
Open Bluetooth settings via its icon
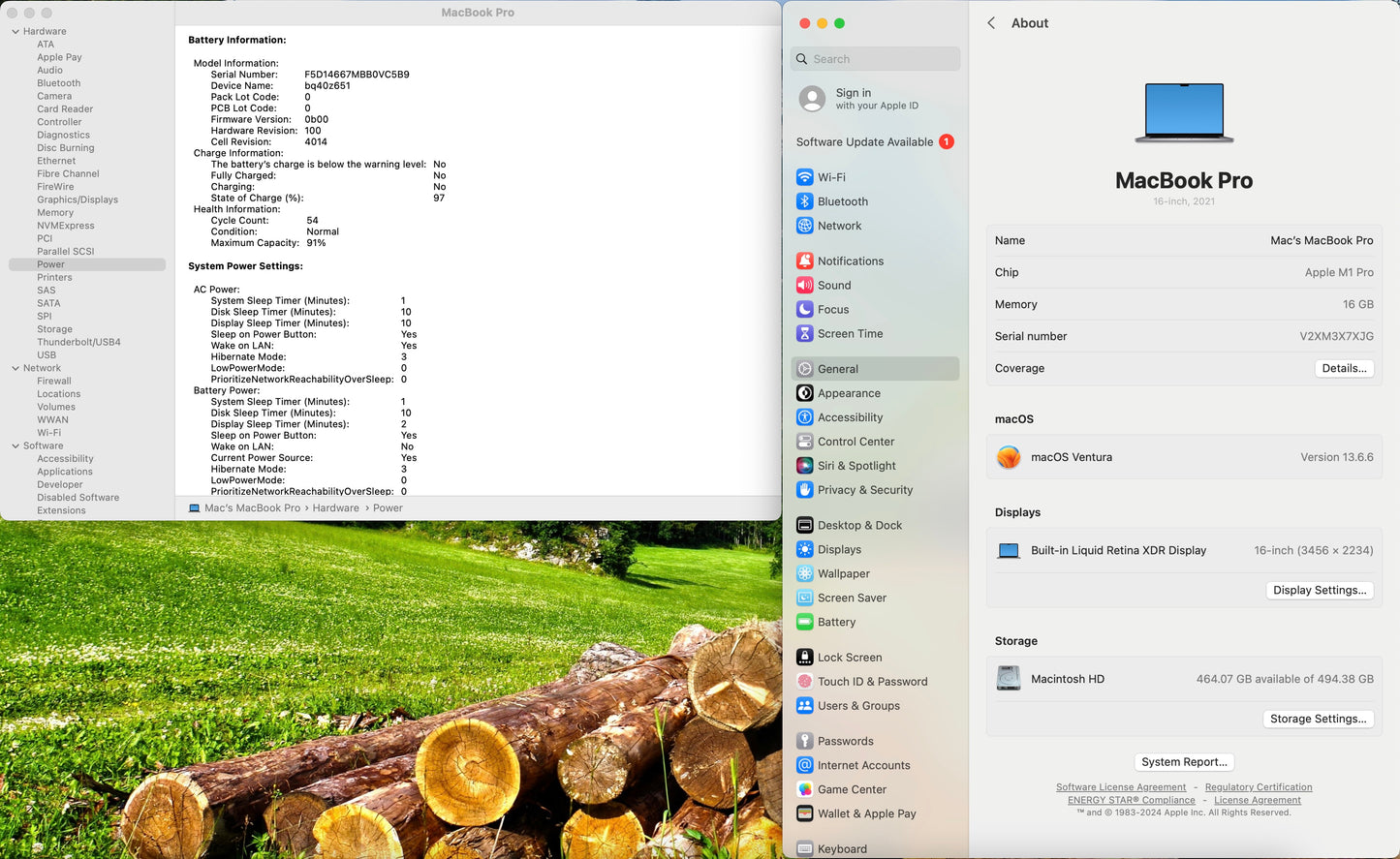point(804,201)
